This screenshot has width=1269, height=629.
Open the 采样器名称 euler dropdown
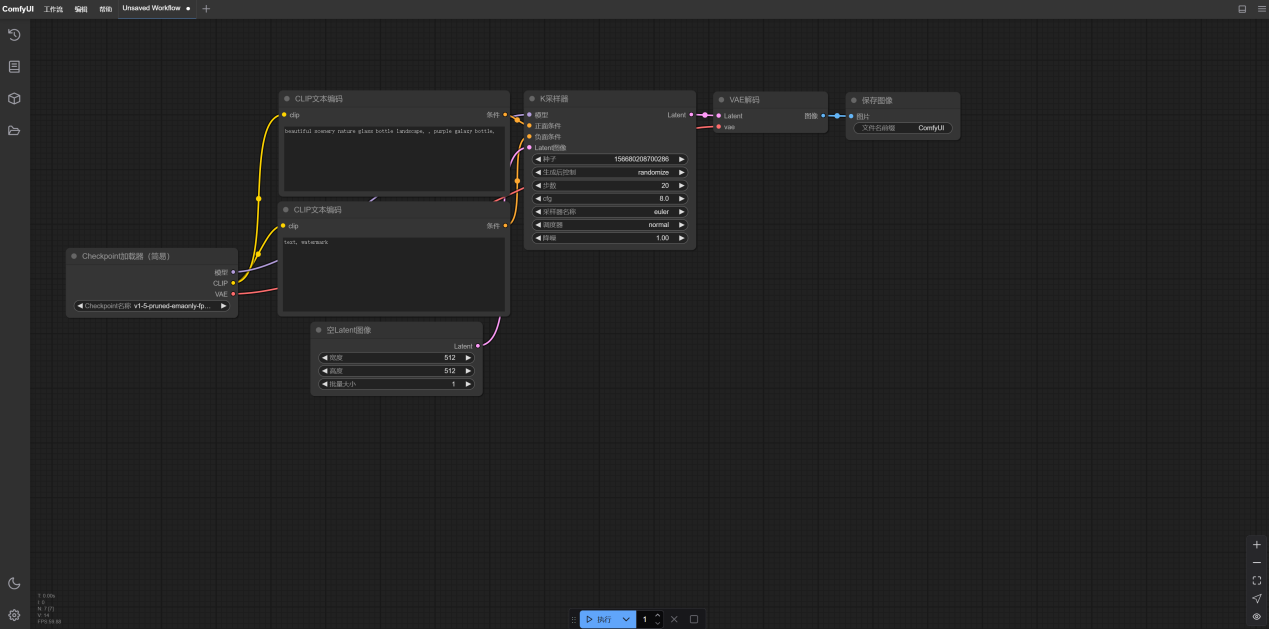click(x=610, y=212)
